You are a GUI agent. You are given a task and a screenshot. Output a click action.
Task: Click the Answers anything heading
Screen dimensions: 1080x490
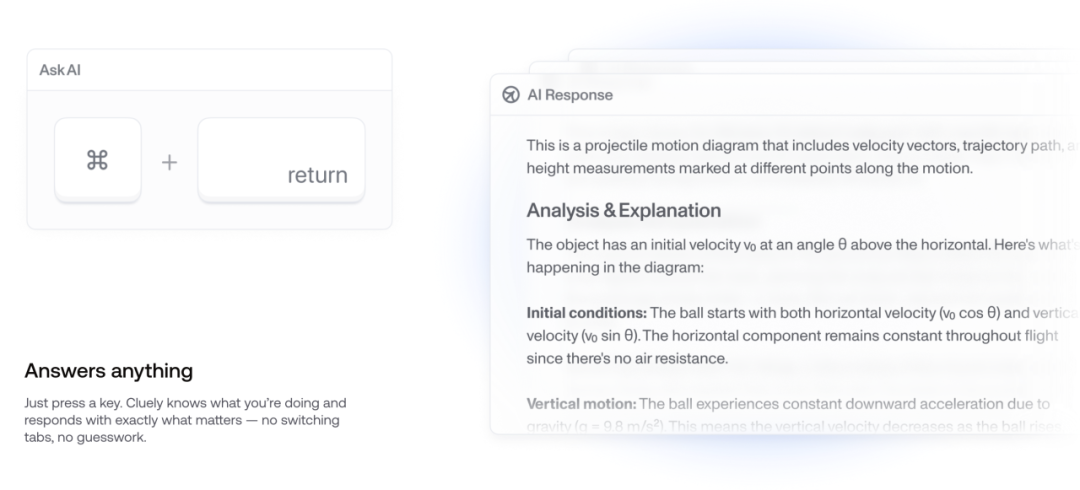[x=109, y=371]
